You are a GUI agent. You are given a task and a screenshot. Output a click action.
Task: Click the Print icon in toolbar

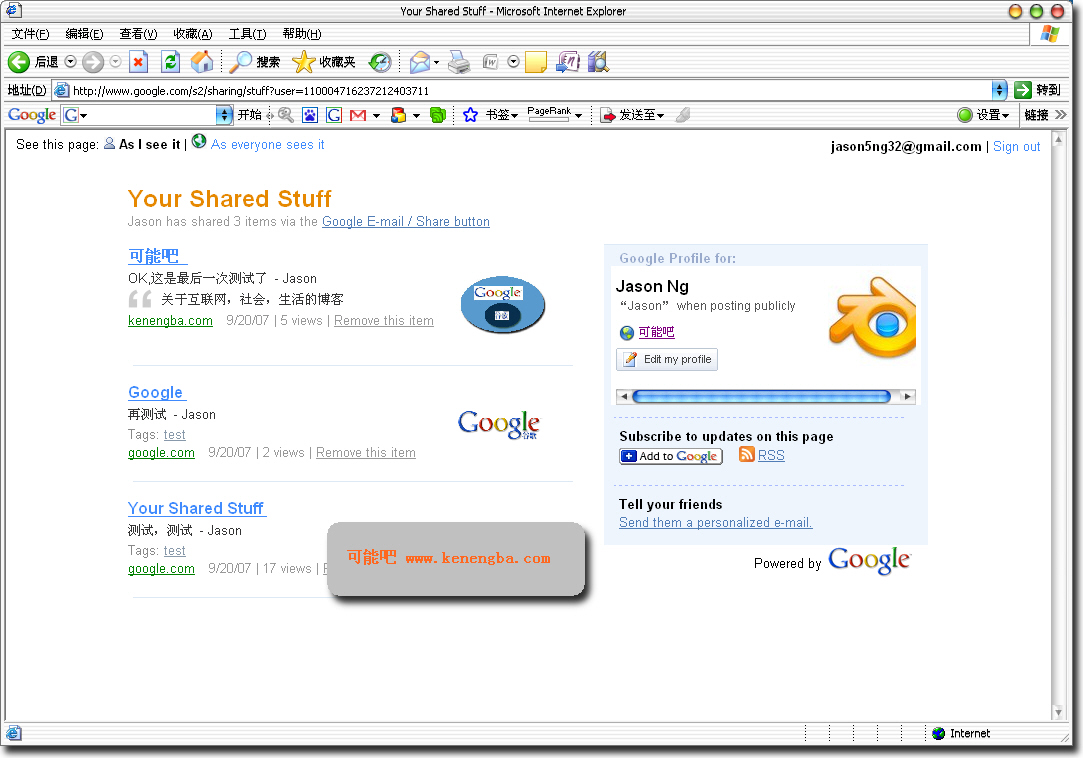click(x=459, y=62)
